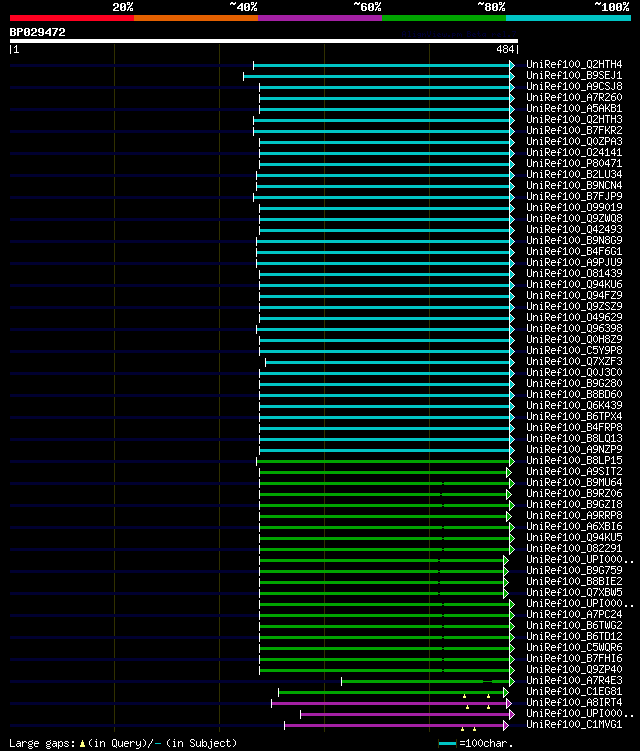The width and height of the screenshot is (640, 751).
Task: Select label UniRef100_B6TPX4
Action: 574,417
